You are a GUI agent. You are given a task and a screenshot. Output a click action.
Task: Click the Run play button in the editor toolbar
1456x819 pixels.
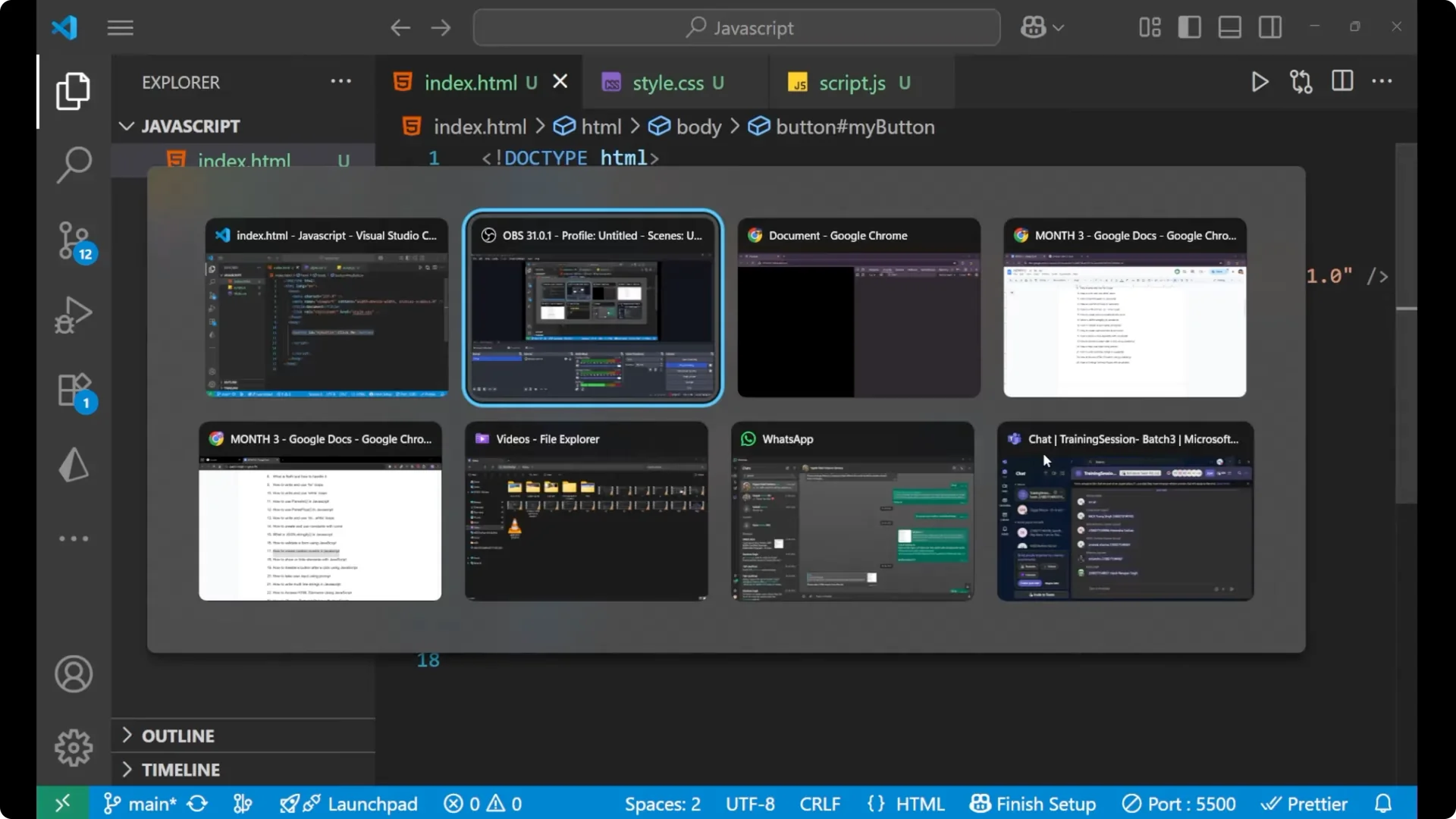(1260, 82)
